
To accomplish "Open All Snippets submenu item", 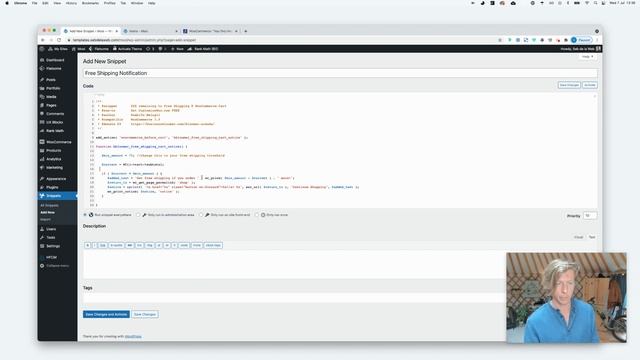I will click(x=49, y=205).
